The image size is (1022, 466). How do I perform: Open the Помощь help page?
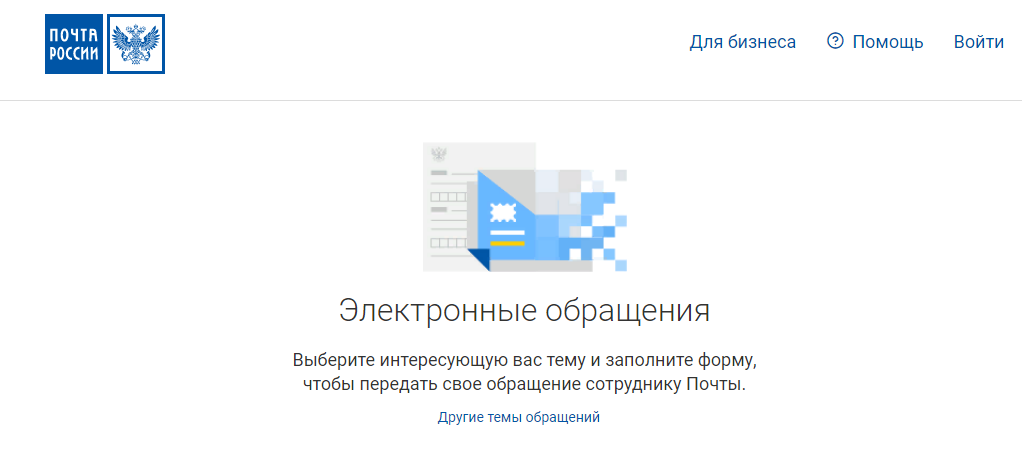[887, 42]
